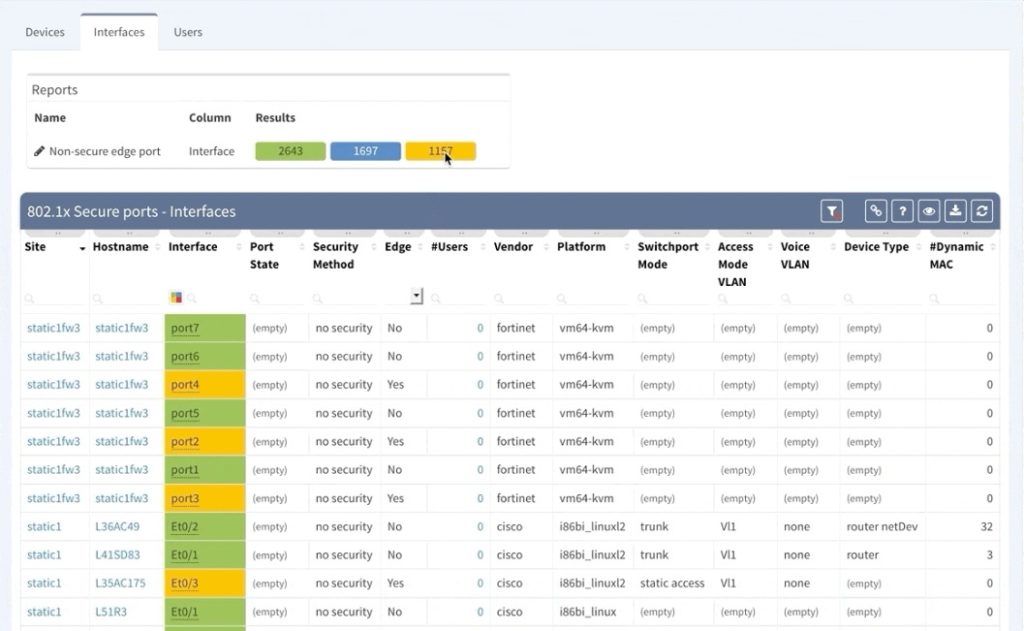Click search icon under Hostname column
This screenshot has width=1024, height=631.
click(98, 298)
